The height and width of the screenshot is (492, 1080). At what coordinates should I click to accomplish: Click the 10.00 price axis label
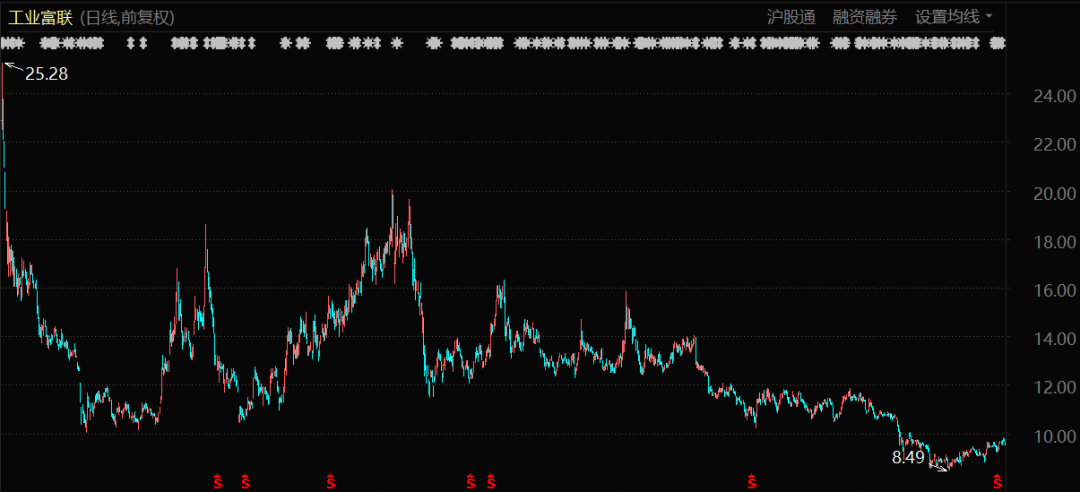coord(1056,436)
